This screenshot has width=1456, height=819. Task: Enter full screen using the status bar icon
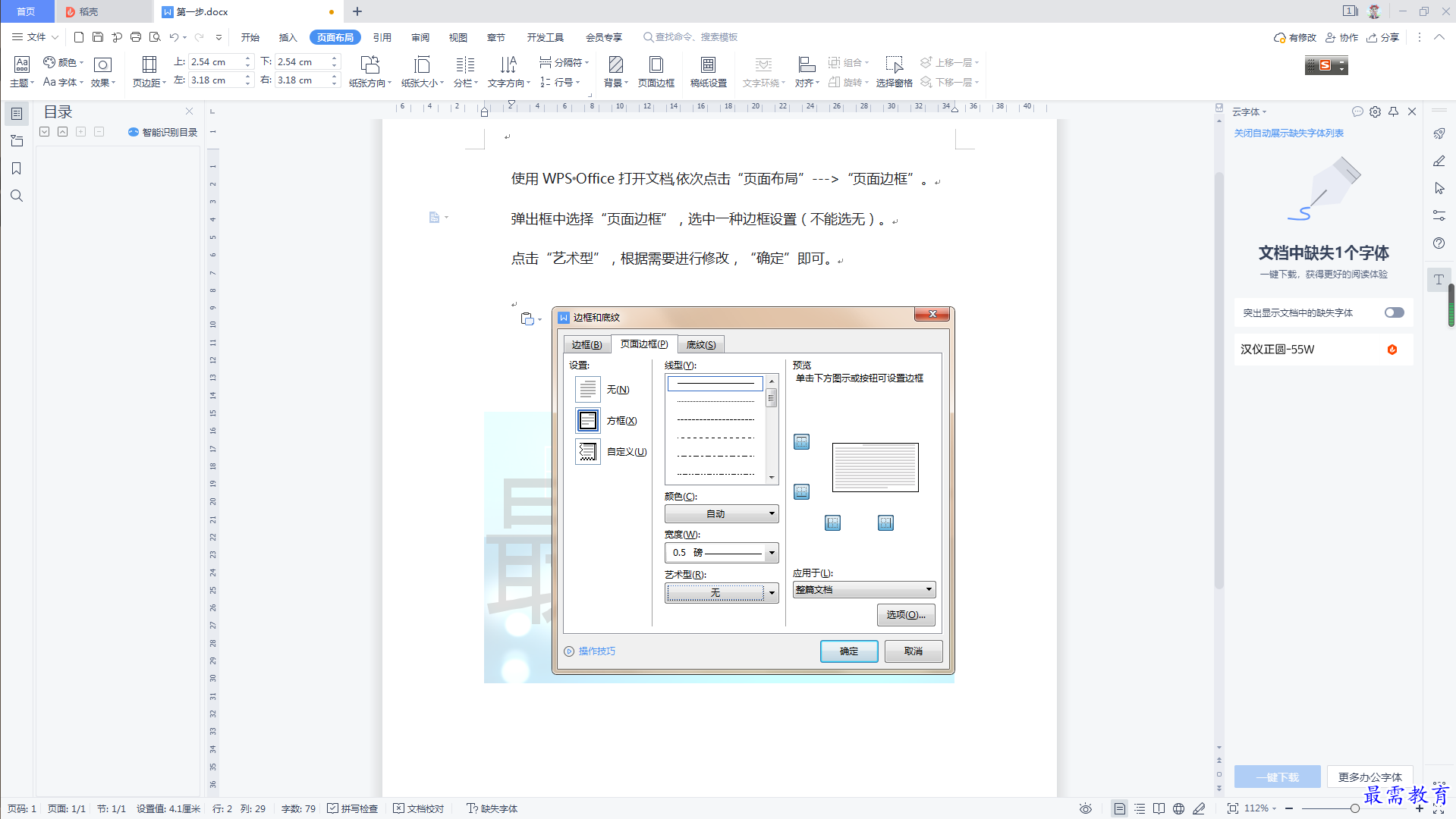point(1439,808)
